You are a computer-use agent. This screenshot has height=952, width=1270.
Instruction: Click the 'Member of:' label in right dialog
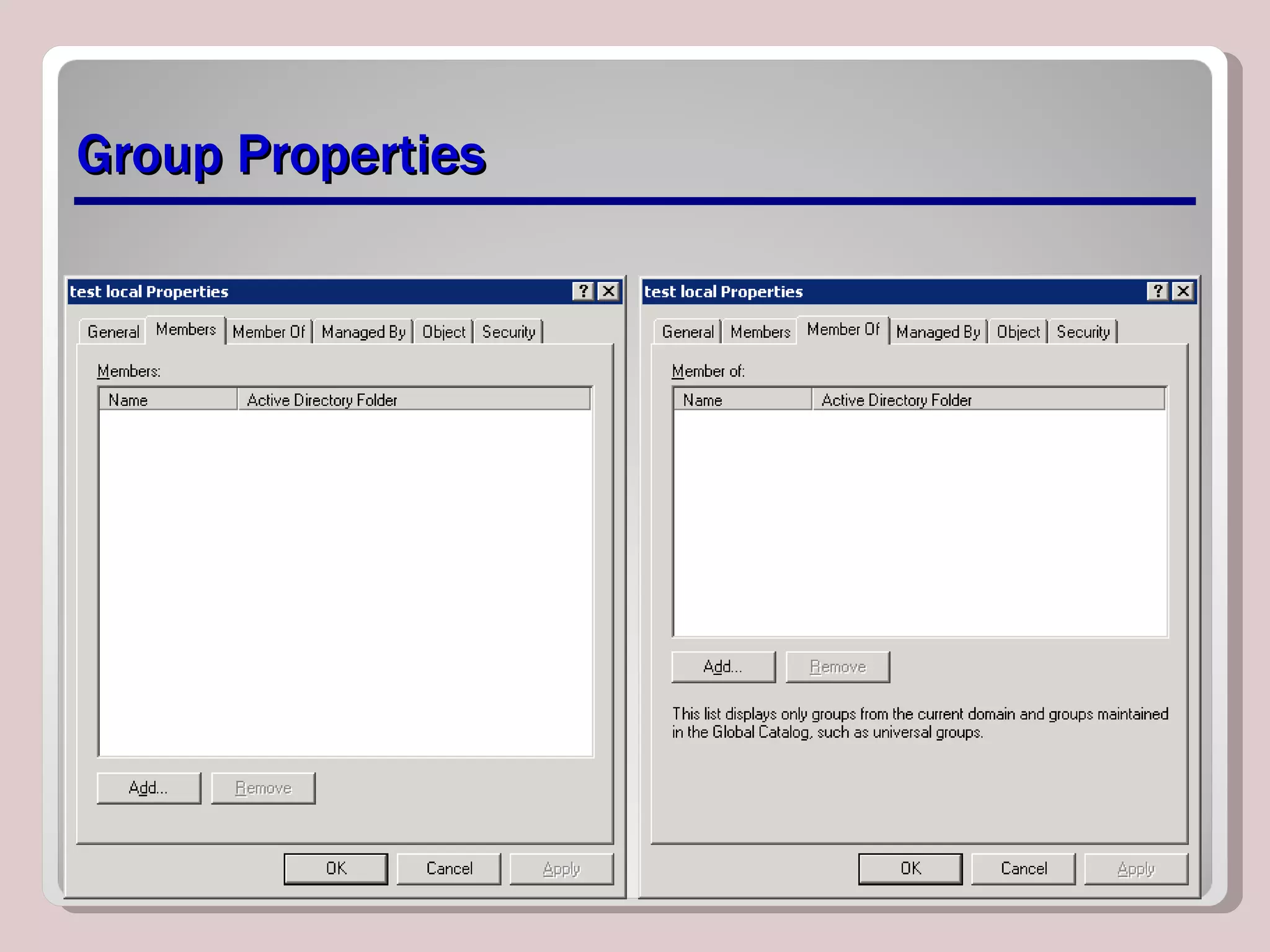[x=708, y=371]
